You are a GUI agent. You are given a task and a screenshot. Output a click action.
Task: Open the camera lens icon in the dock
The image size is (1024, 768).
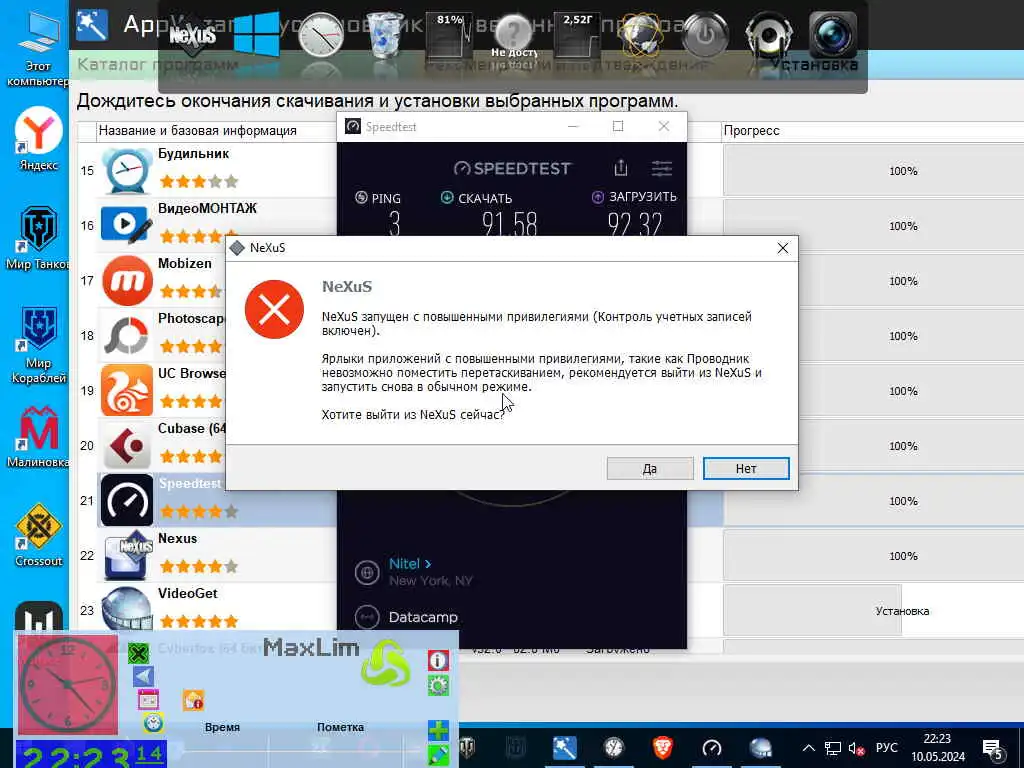pyautogui.click(x=833, y=35)
